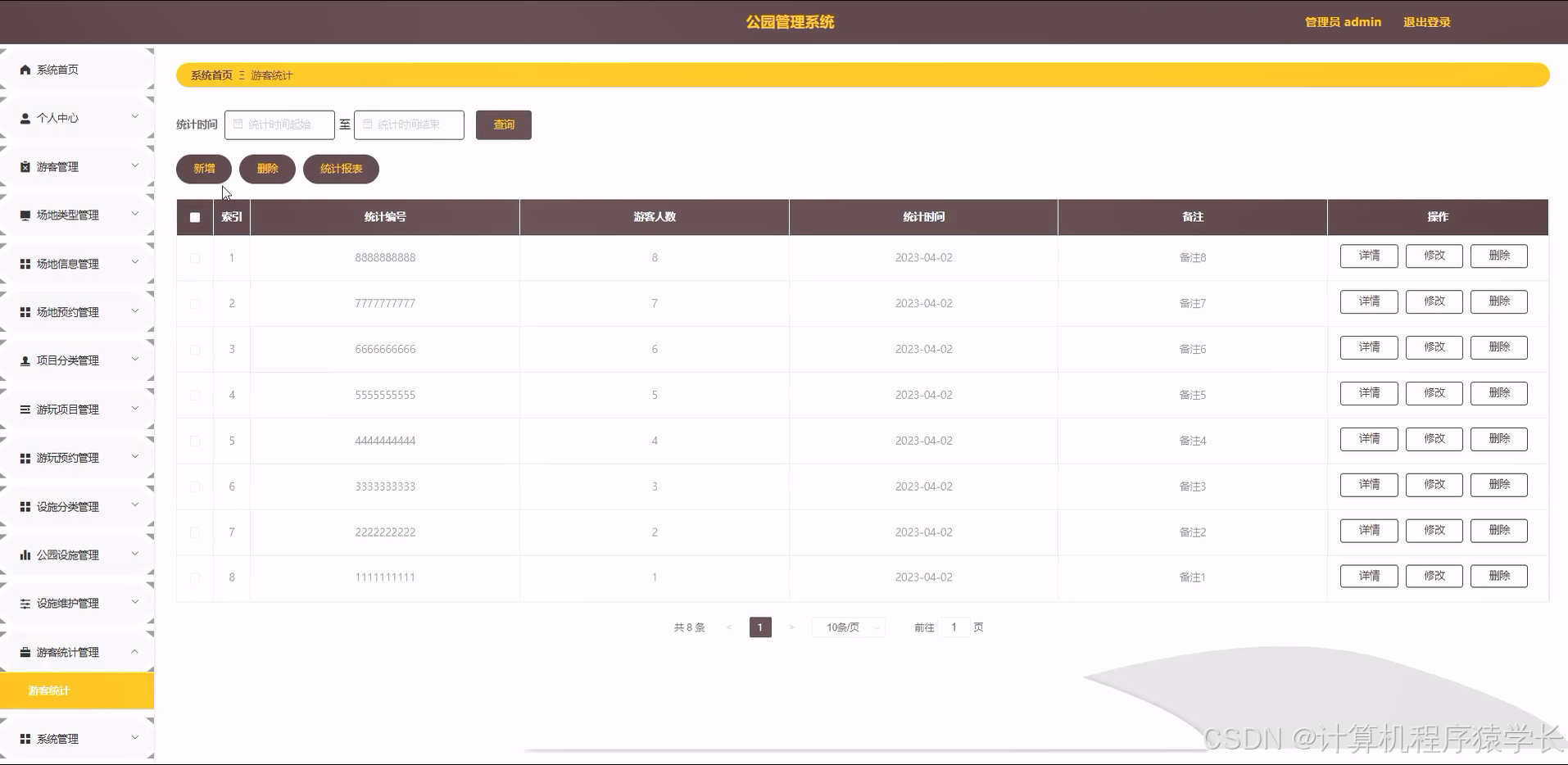This screenshot has width=1568, height=765.
Task: Click the bar chart icon beside 公园设施管理
Action: [25, 555]
